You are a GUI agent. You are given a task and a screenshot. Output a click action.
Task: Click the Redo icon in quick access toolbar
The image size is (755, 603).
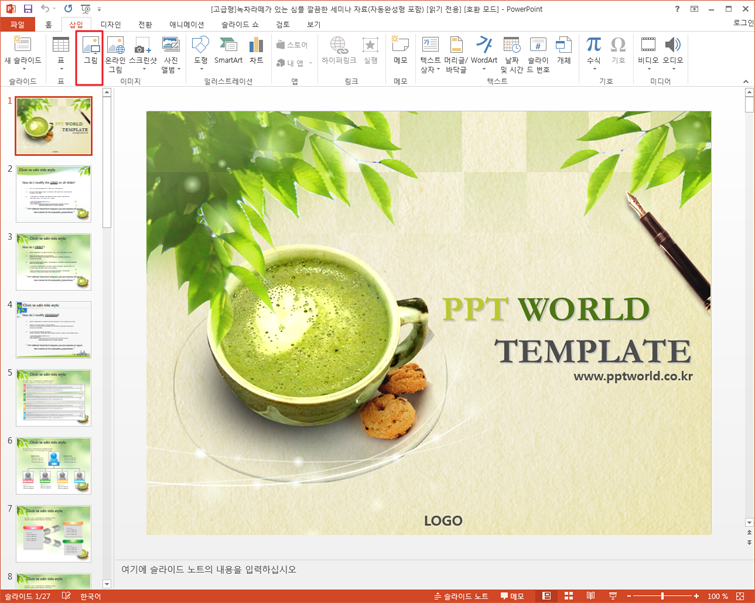click(x=68, y=9)
